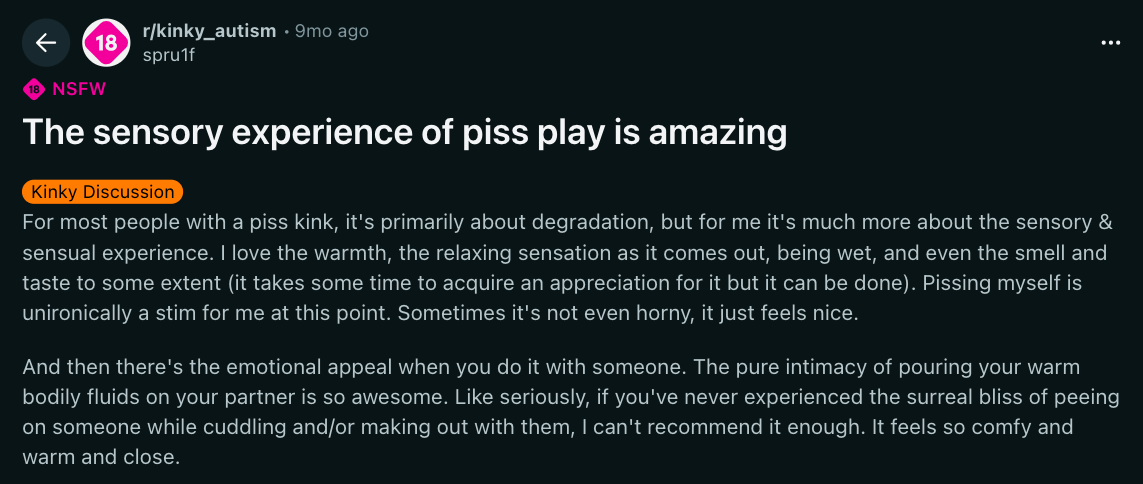The height and width of the screenshot is (484, 1143).
Task: Click the line starting "taste to some extent"
Action: tap(552, 282)
